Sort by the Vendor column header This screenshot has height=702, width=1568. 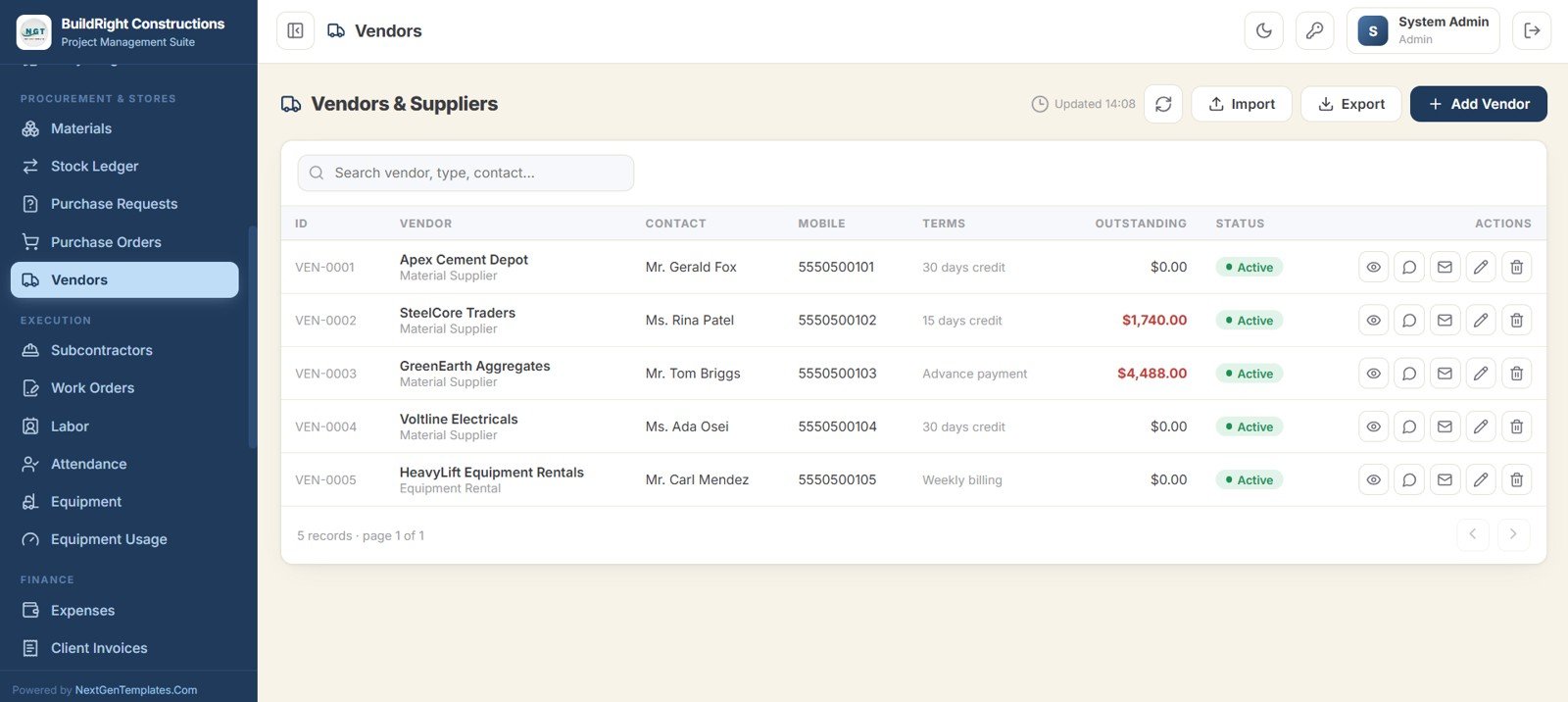425,224
